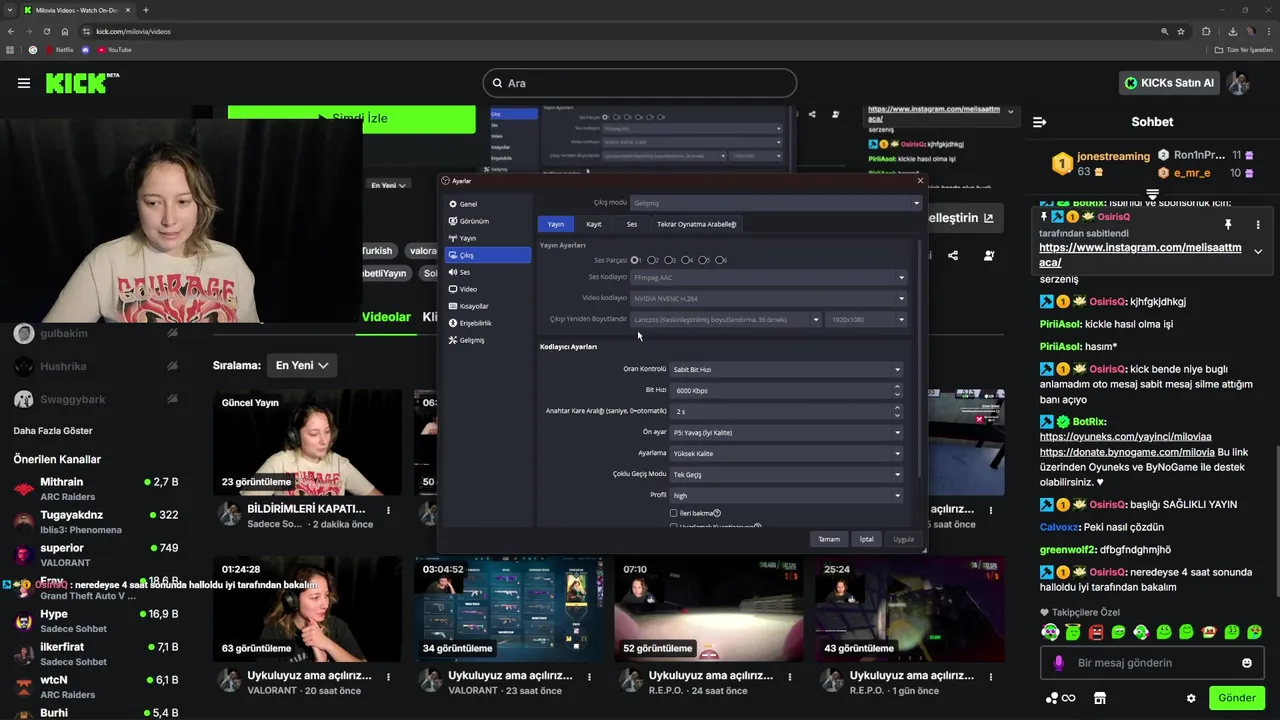Image resolution: width=1280 pixels, height=720 pixels.
Task: Open the Profil dropdown
Action: coord(786,495)
